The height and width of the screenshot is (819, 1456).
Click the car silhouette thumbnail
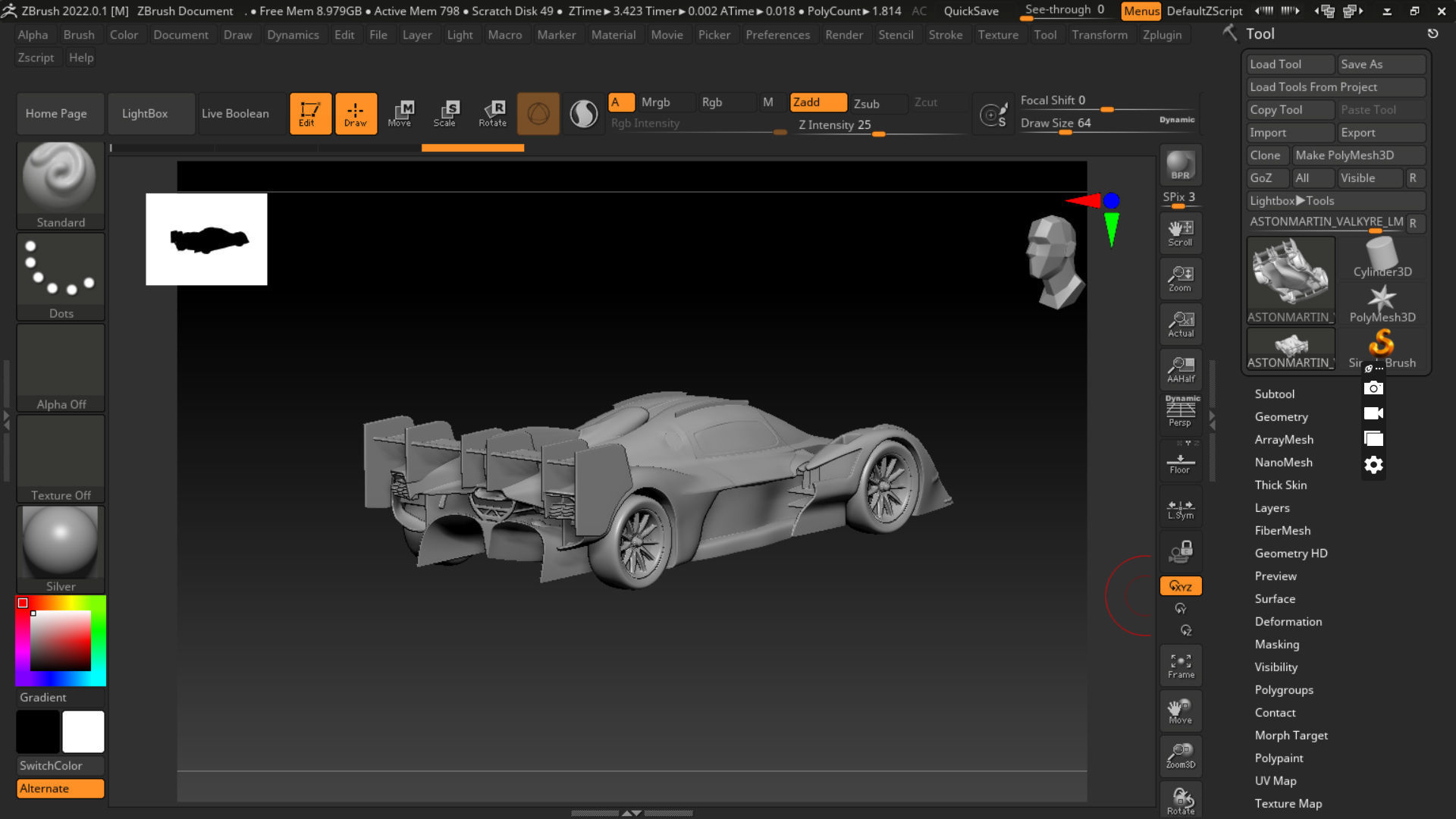(206, 239)
